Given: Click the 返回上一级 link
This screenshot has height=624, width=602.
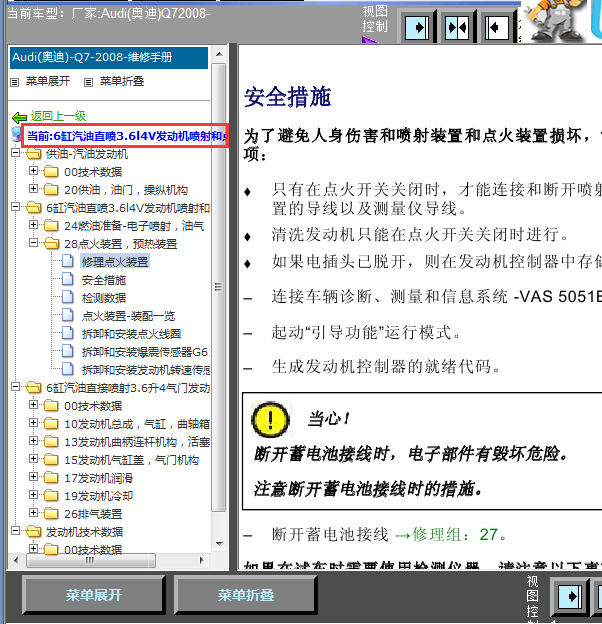Looking at the screenshot, I should 58,116.
